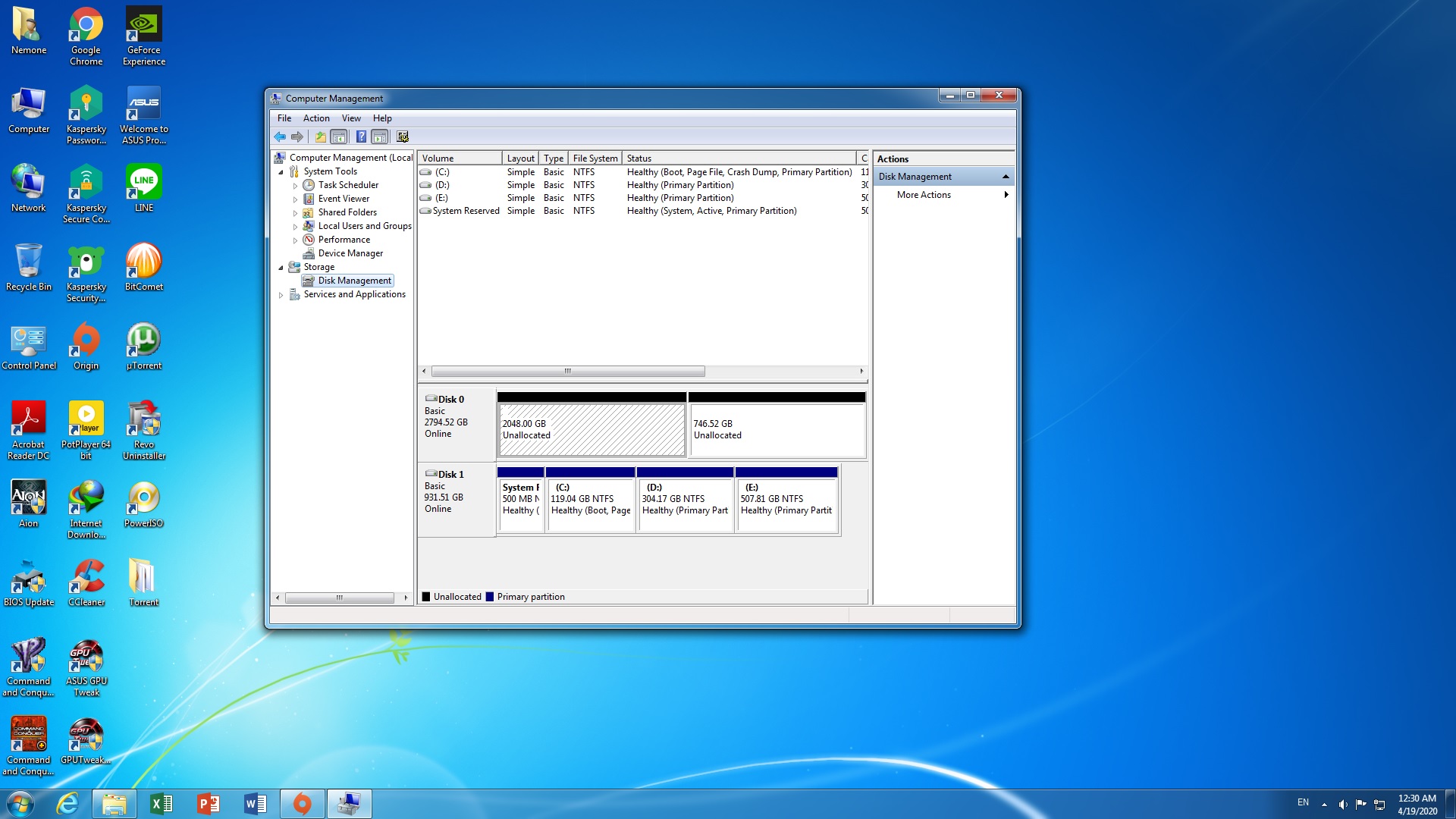
Task: Toggle Show/Hide Console Tree toolbar button
Action: pos(339,137)
